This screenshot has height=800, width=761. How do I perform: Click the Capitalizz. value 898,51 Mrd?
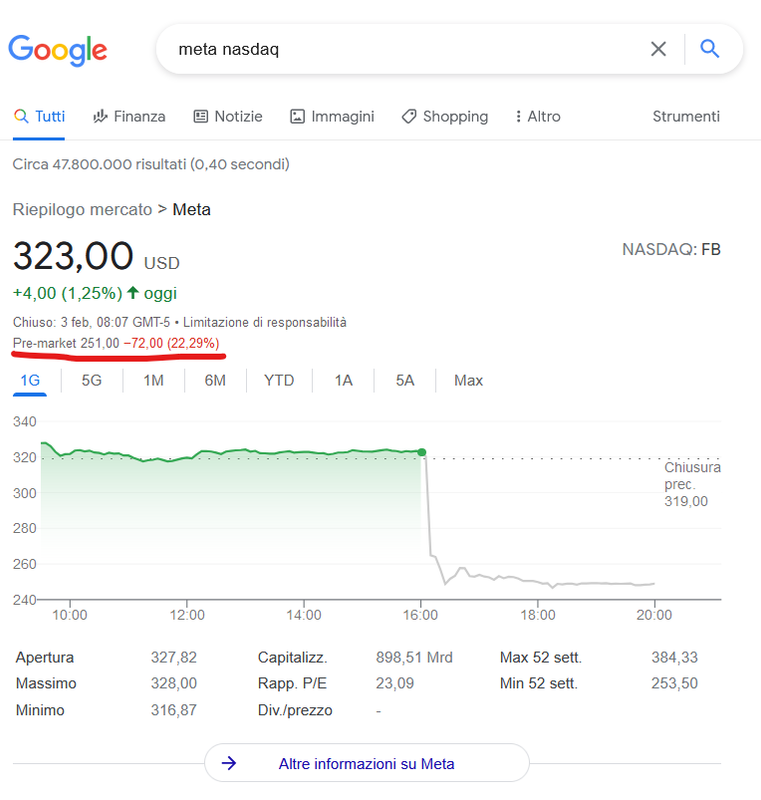pos(414,657)
